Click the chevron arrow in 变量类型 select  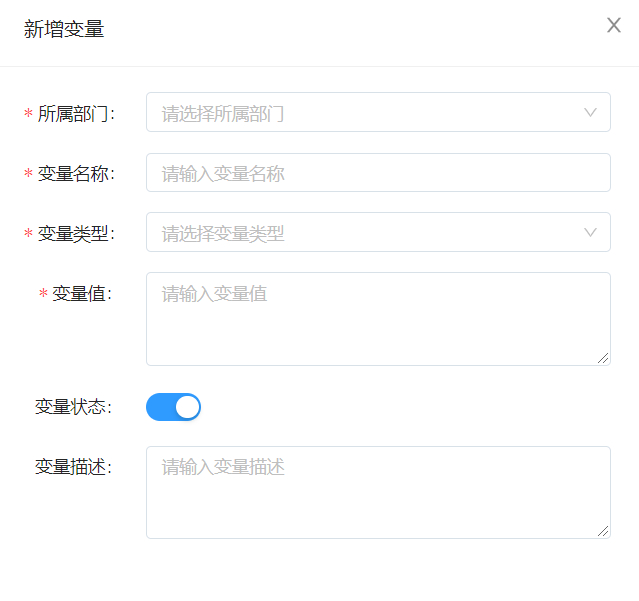591,233
